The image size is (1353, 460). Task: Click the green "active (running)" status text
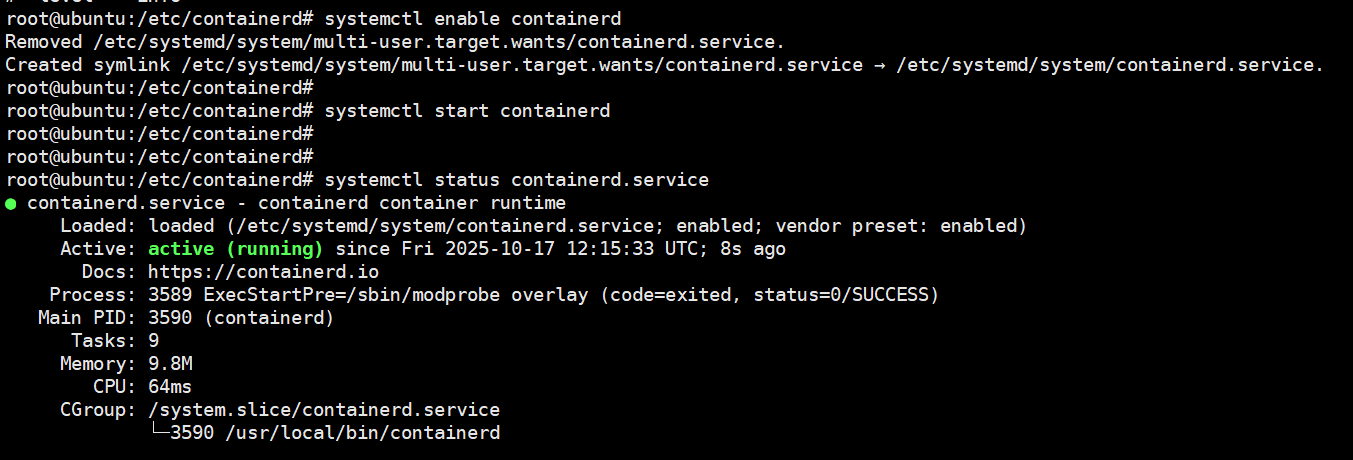click(x=235, y=249)
